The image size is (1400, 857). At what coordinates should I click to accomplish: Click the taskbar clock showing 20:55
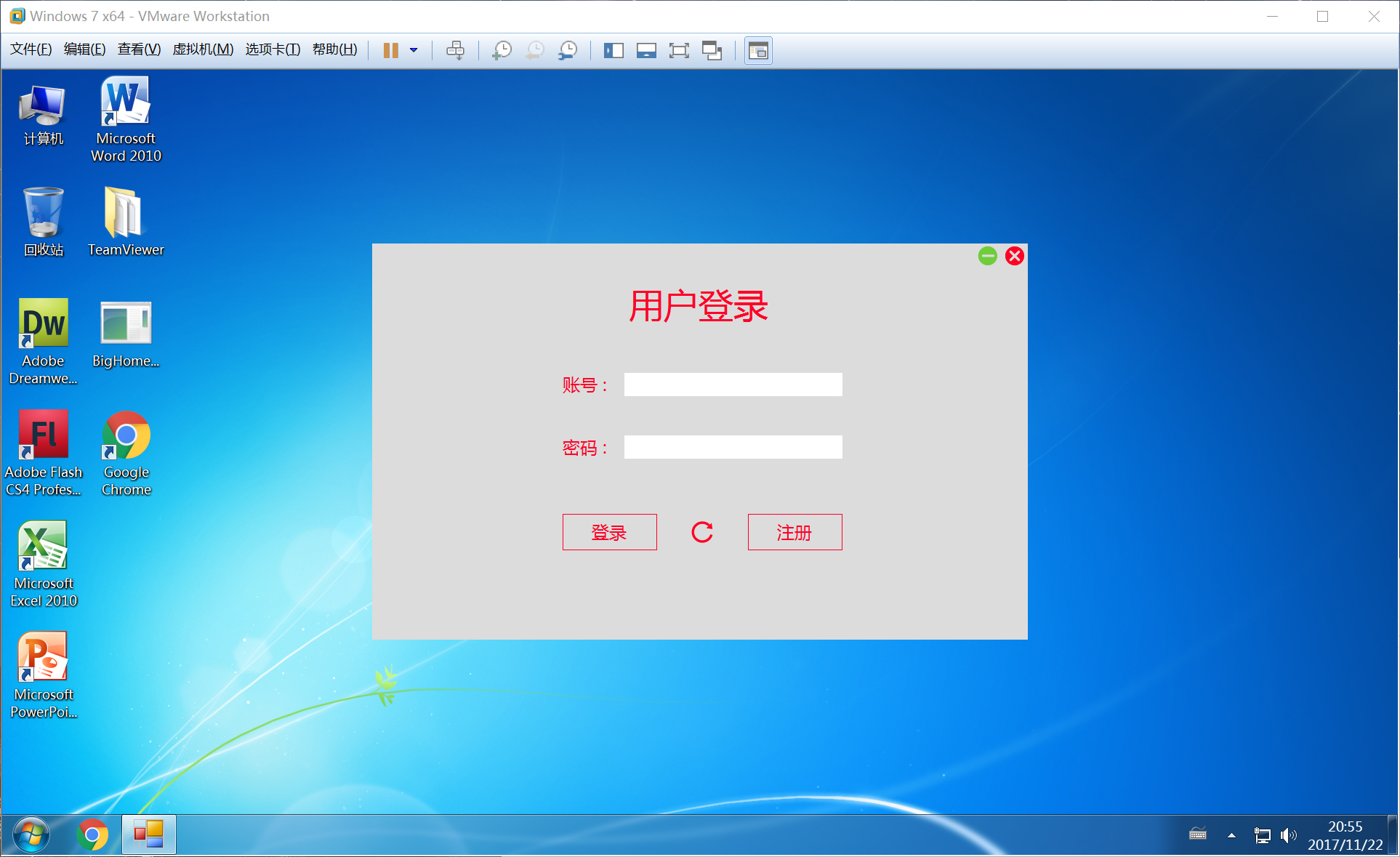(1345, 835)
